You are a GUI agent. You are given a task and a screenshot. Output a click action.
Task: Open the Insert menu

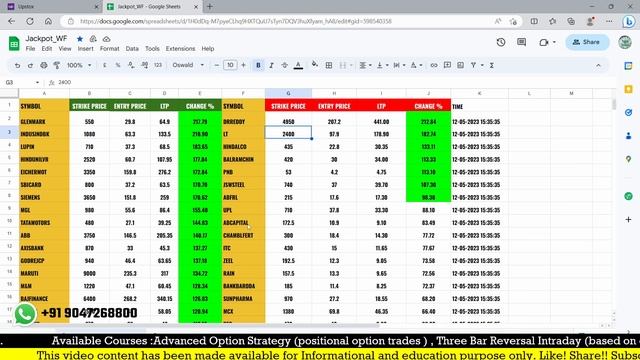(85, 49)
